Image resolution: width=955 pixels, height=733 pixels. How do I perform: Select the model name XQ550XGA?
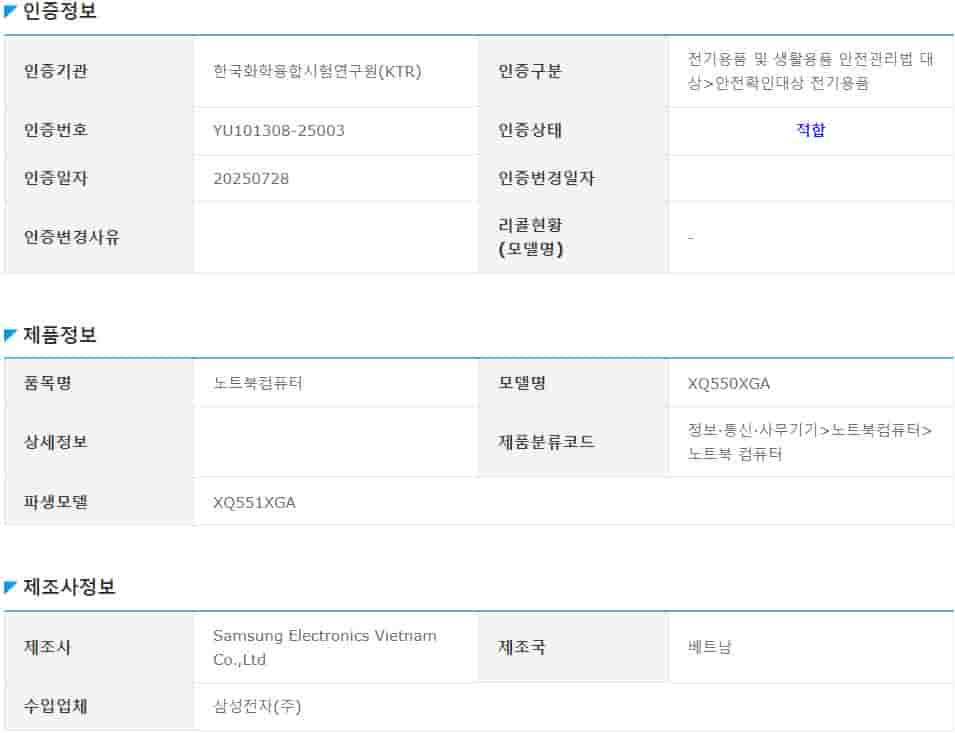pos(729,384)
